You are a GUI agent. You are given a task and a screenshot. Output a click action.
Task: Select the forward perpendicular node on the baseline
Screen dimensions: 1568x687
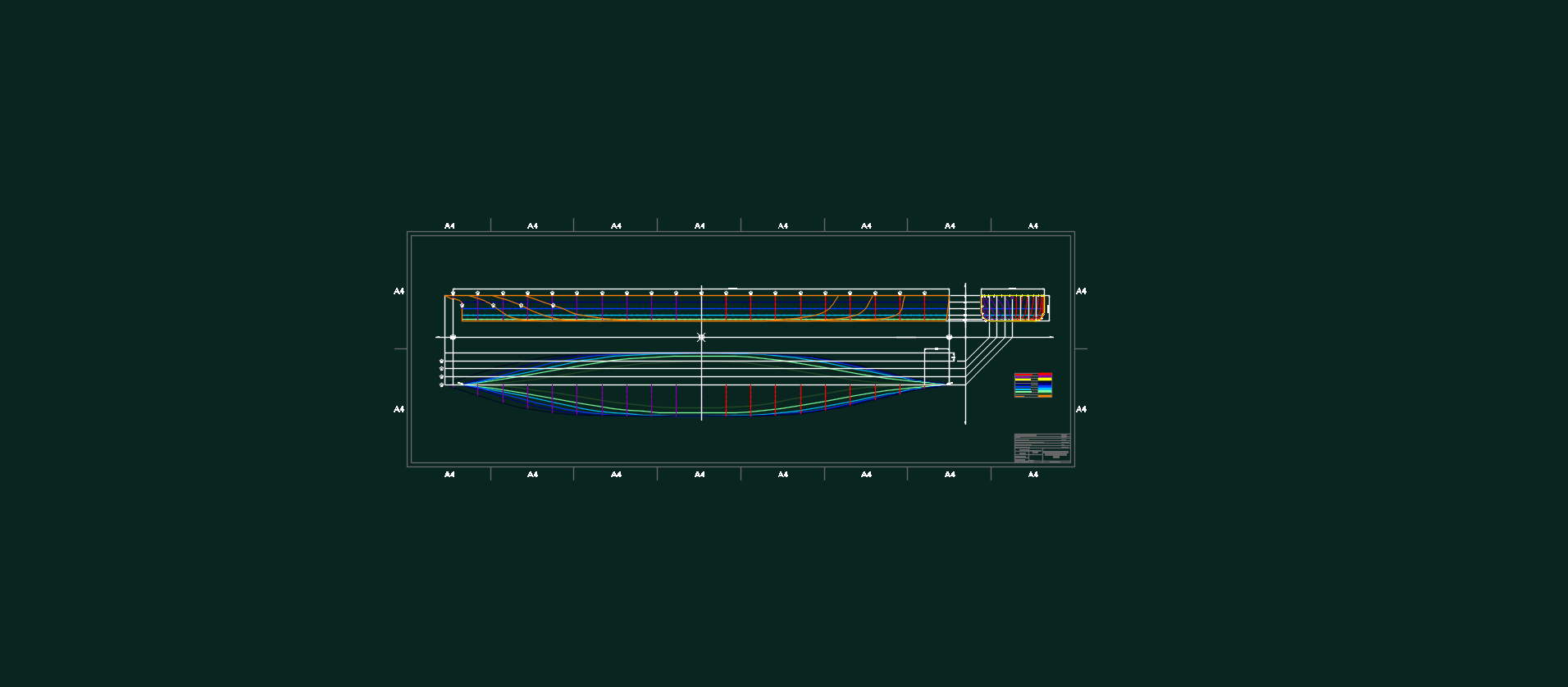click(949, 337)
